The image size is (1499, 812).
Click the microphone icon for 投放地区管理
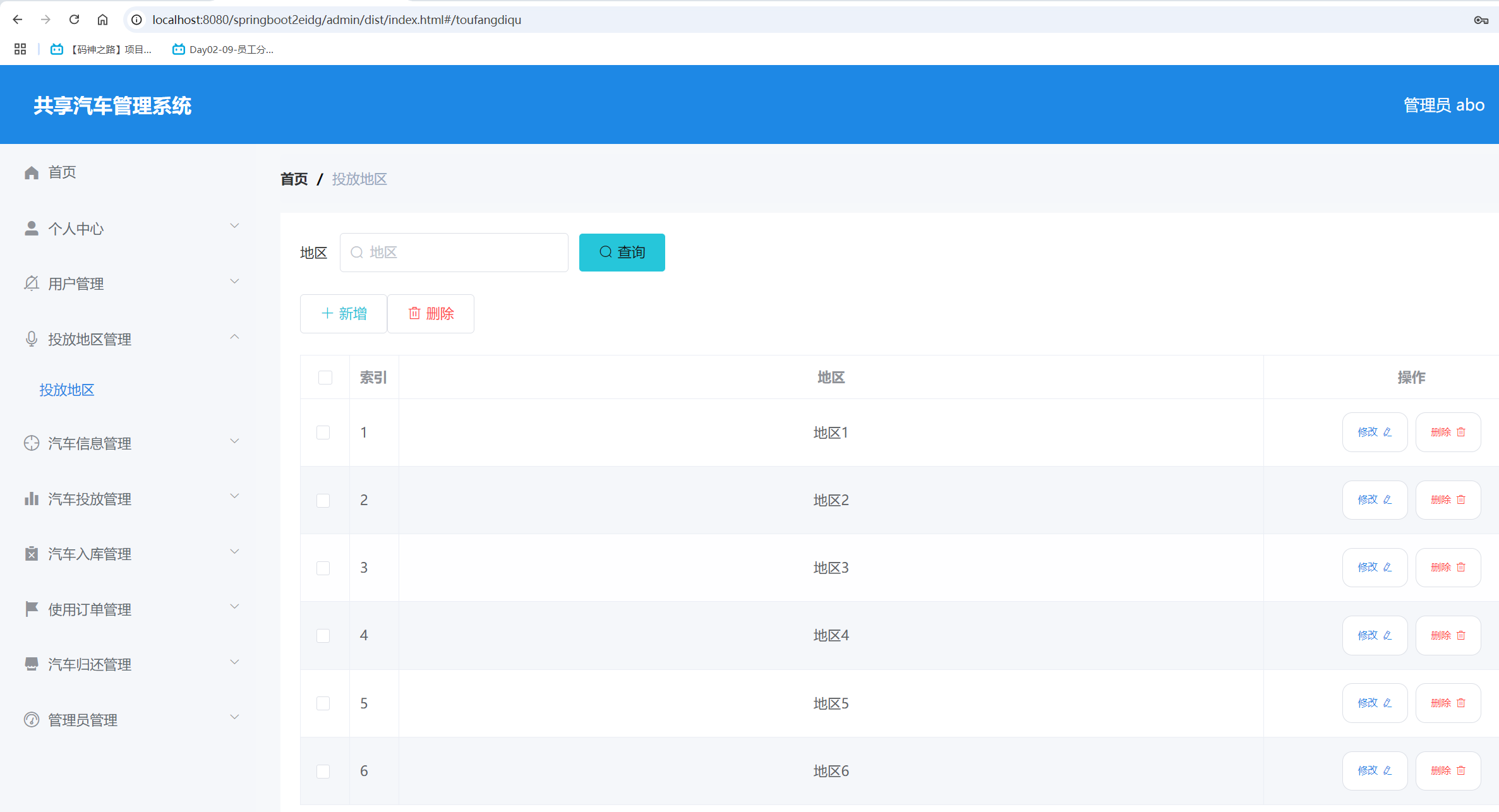[32, 339]
